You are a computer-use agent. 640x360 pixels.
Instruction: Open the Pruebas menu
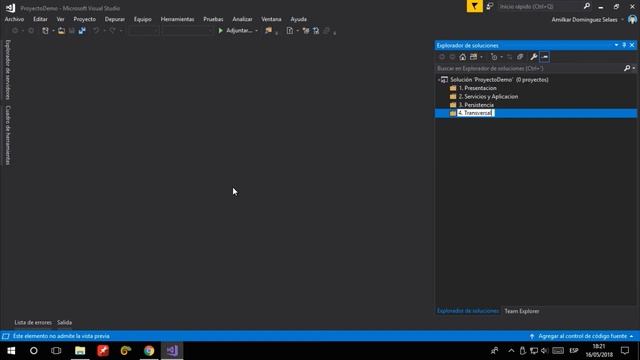click(213, 19)
